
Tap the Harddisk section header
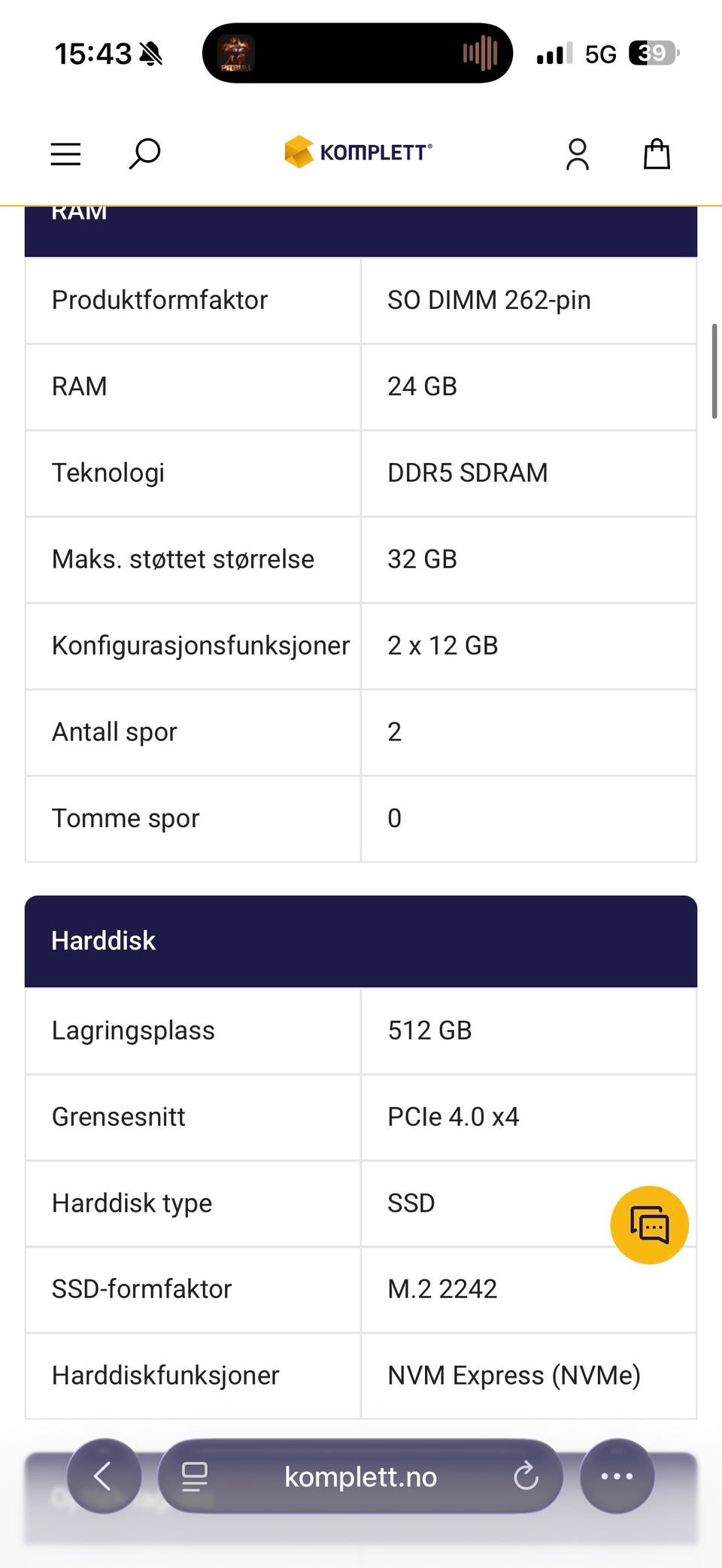pyautogui.click(x=360, y=940)
